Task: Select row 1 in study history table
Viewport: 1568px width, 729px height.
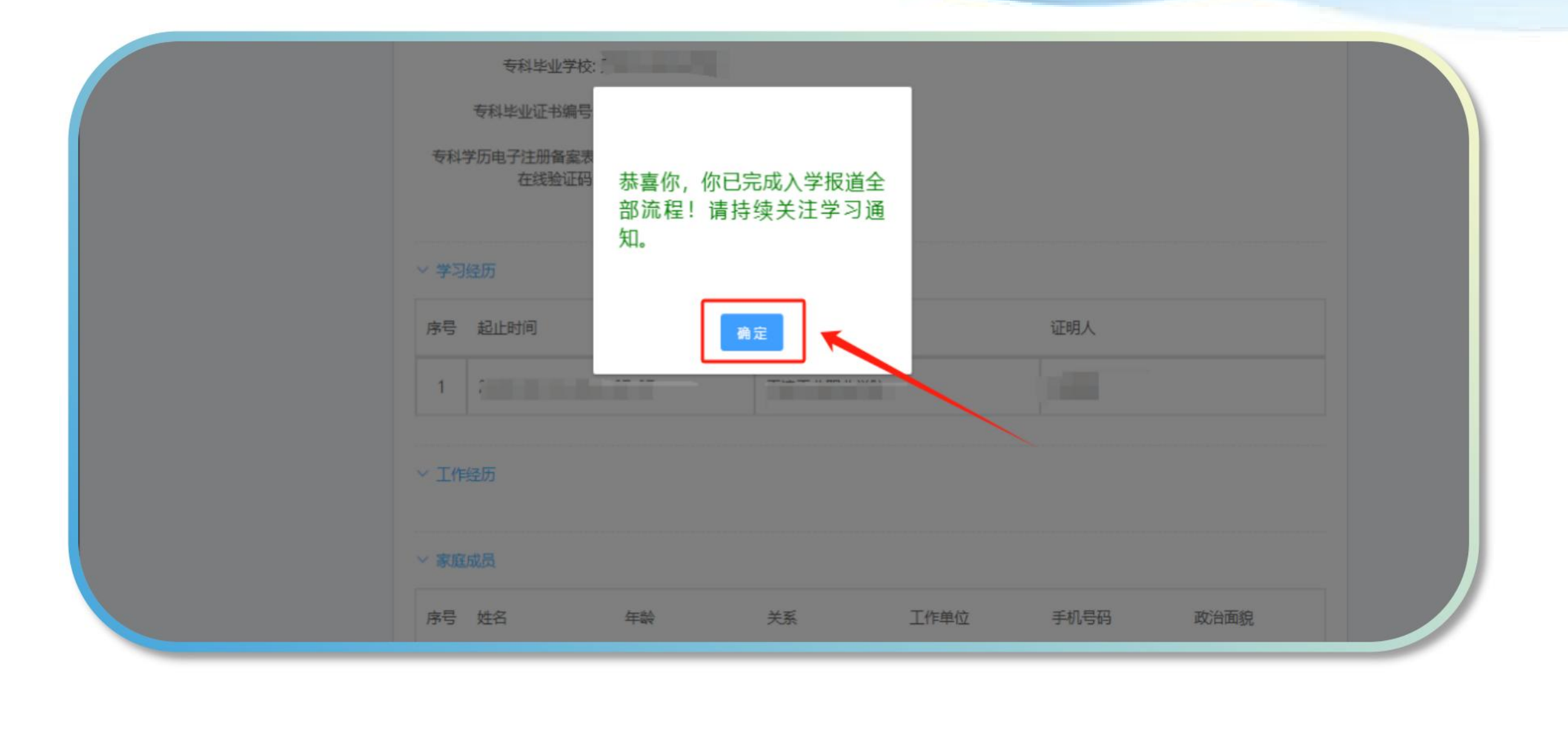Action: 441,387
